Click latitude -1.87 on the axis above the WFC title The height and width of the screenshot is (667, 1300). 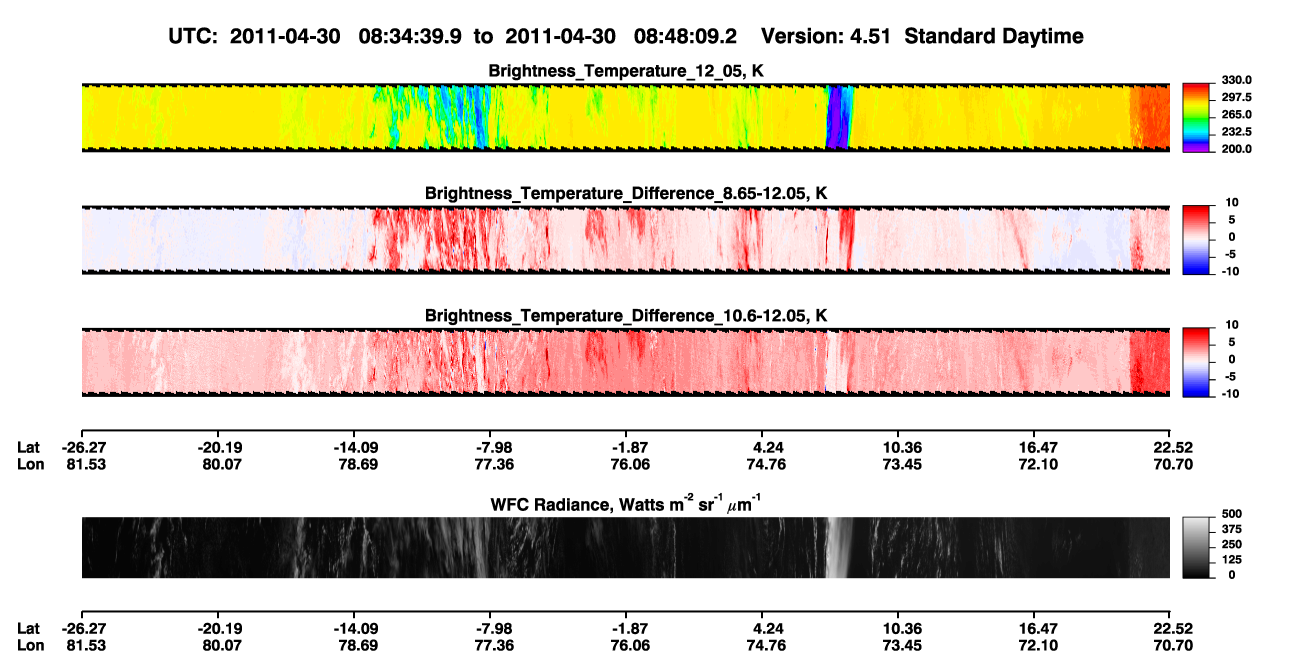pos(626,448)
